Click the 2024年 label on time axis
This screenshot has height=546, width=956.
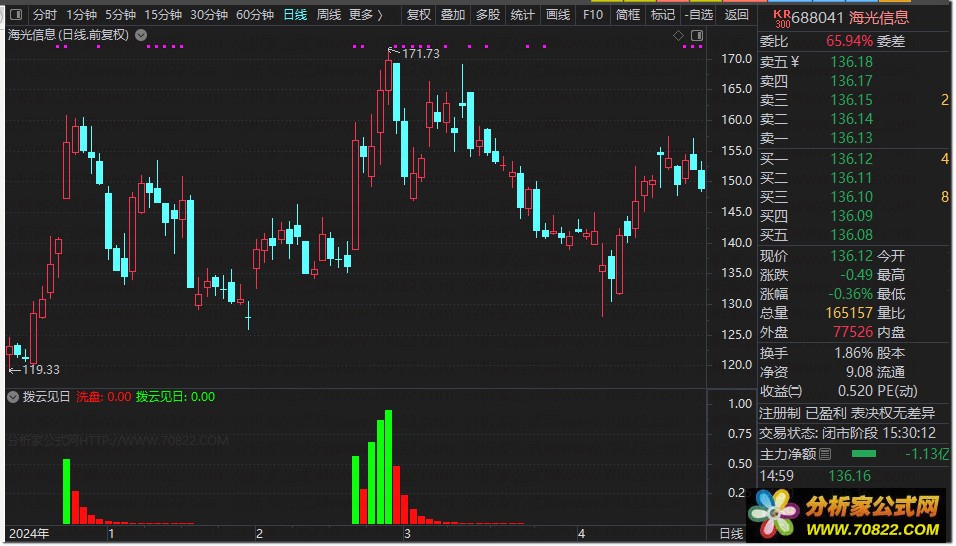pyautogui.click(x=29, y=534)
